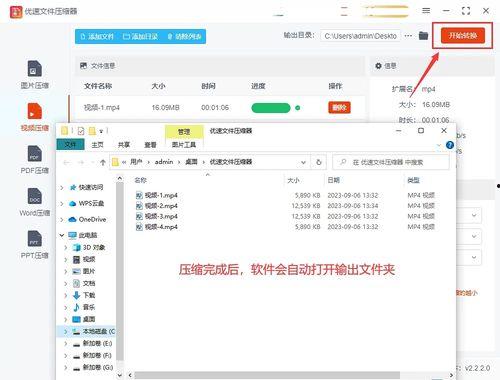
Task: Click the 开始转换 start button
Action: point(463,35)
